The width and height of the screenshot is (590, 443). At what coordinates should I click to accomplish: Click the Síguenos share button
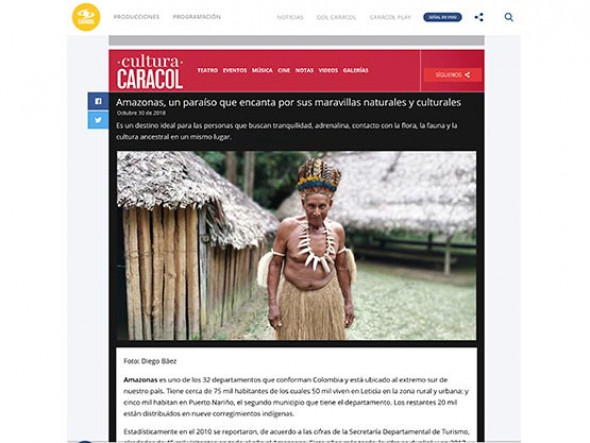click(453, 75)
